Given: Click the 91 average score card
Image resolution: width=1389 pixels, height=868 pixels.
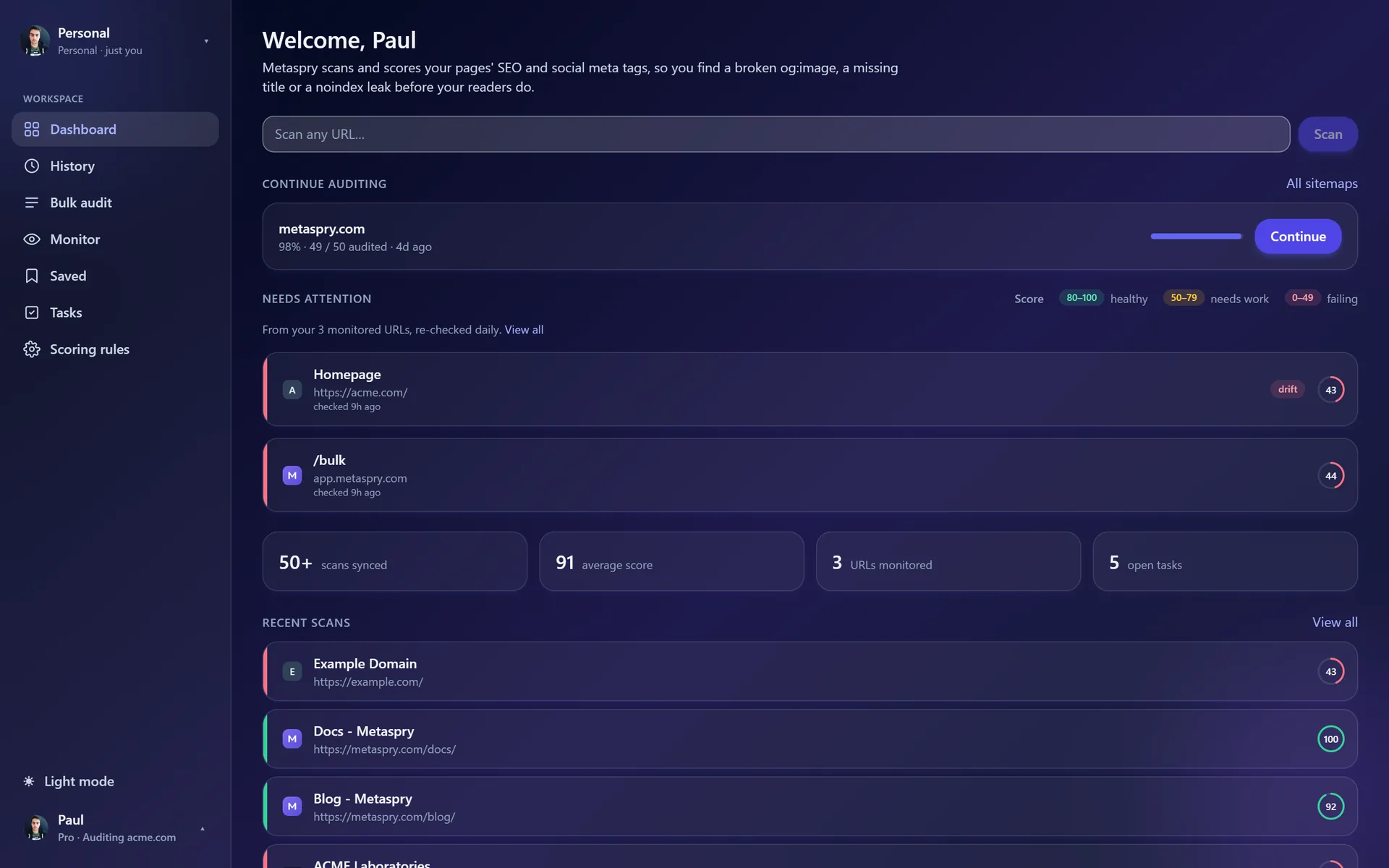Looking at the screenshot, I should (671, 561).
